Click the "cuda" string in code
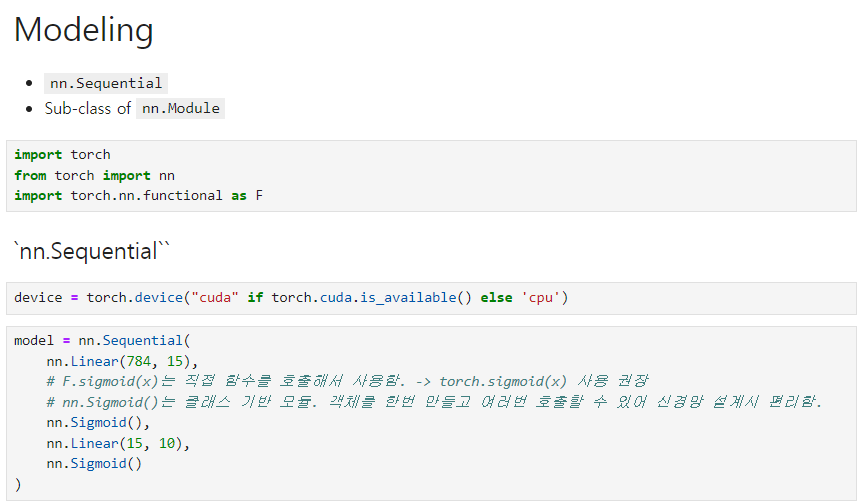The width and height of the screenshot is (860, 502). (214, 297)
